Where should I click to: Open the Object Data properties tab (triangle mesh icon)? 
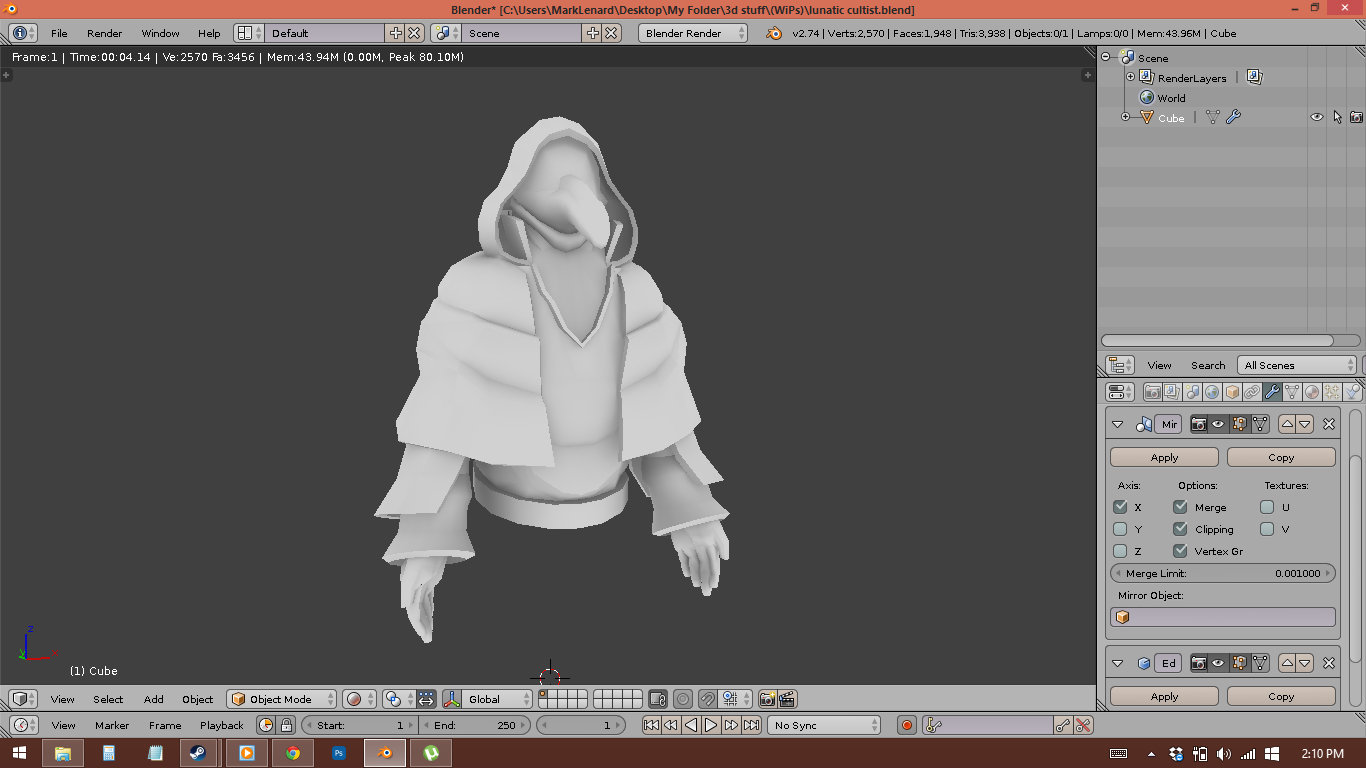click(x=1292, y=392)
